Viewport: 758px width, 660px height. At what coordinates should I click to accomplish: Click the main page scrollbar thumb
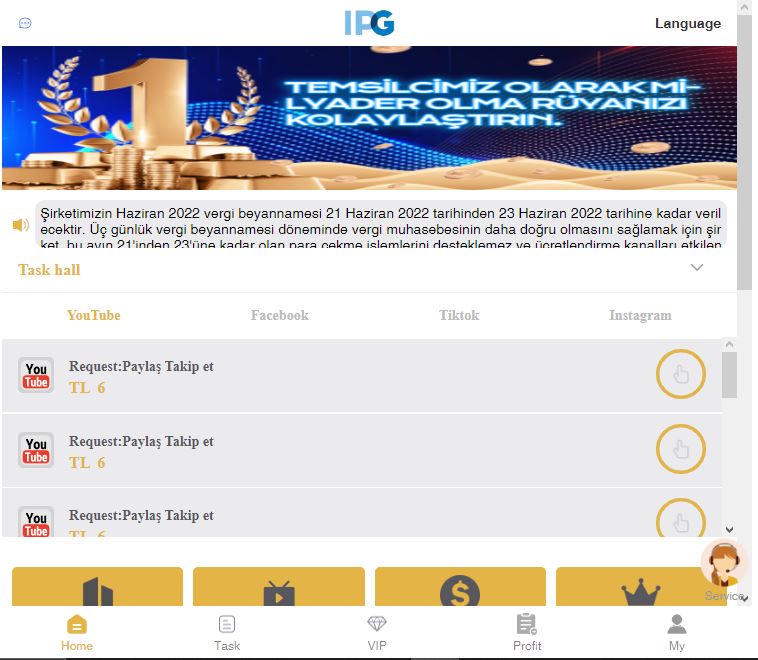coord(744,152)
